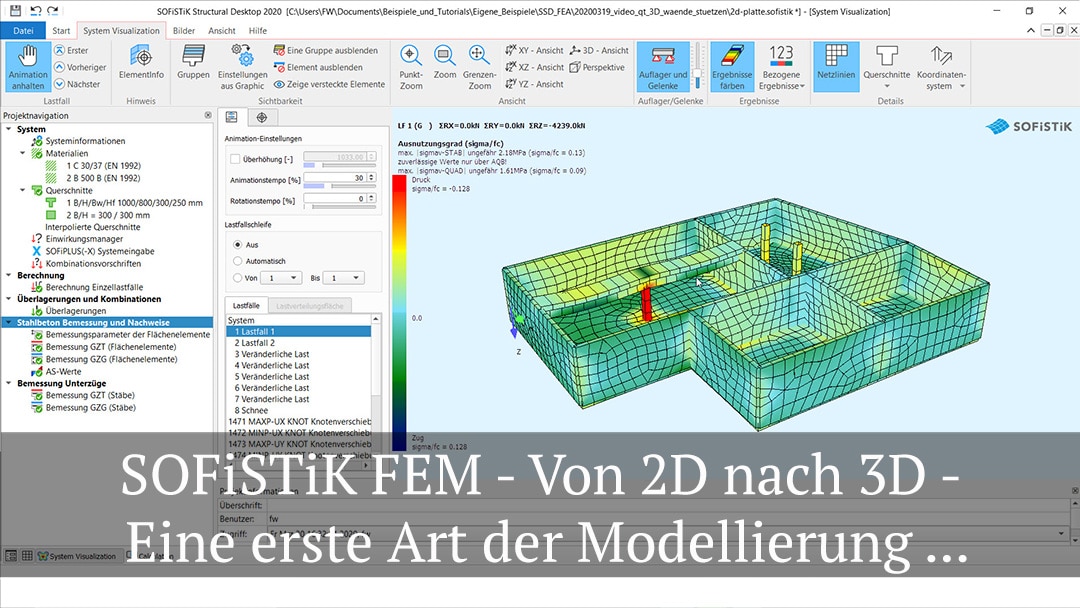Switch to the Start ribbon tab
This screenshot has height=608, width=1080.
pyautogui.click(x=61, y=30)
